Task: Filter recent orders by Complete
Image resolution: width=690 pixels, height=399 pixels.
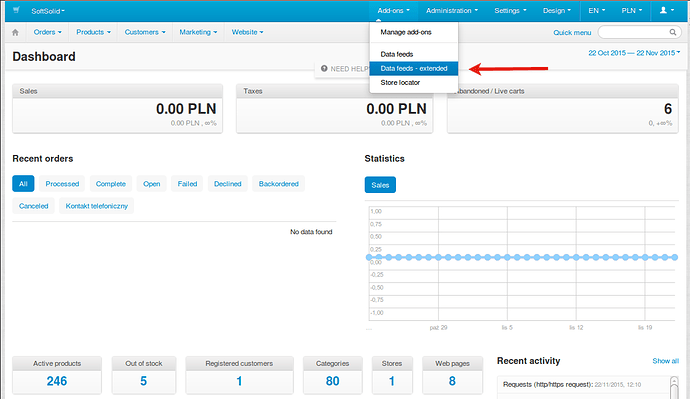Action: pos(111,184)
